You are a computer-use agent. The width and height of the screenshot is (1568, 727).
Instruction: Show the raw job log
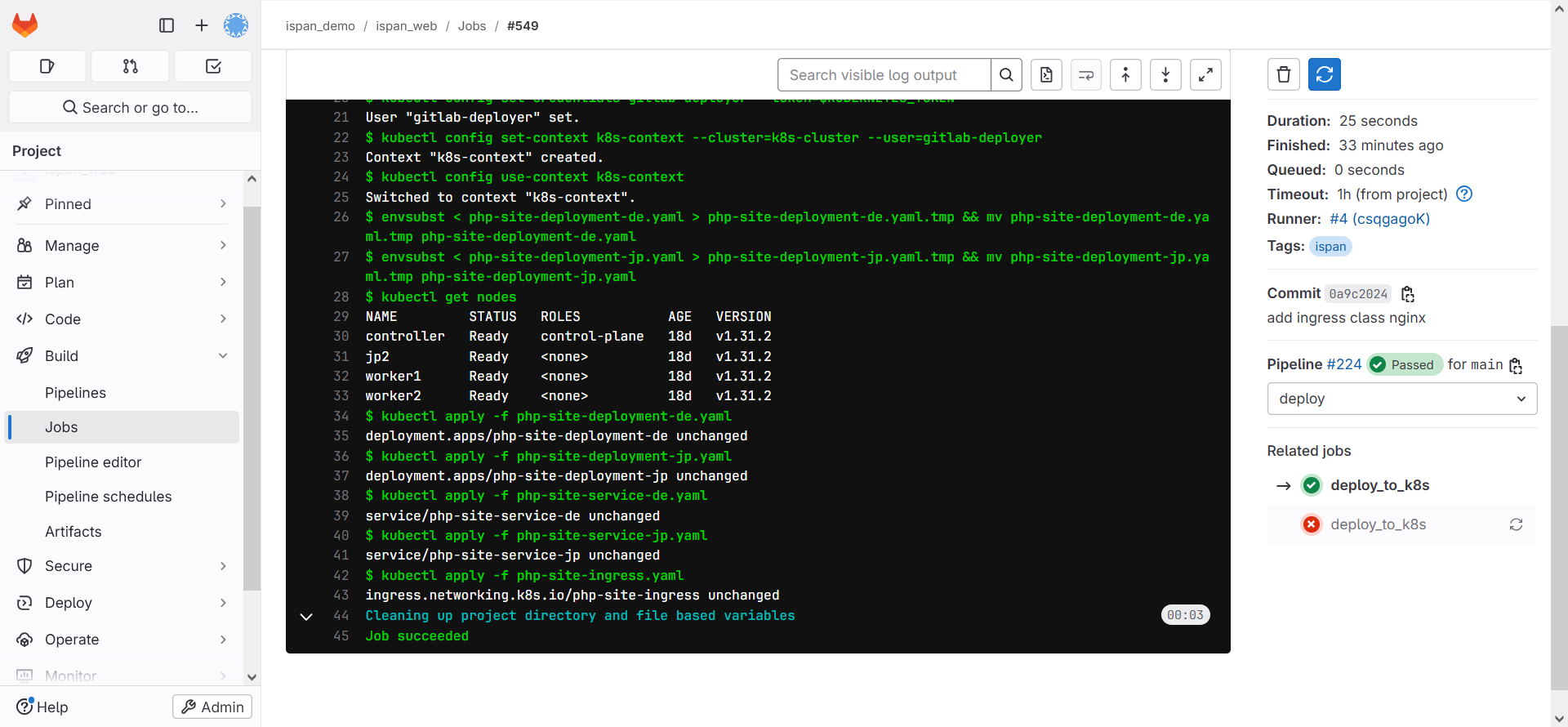point(1046,75)
